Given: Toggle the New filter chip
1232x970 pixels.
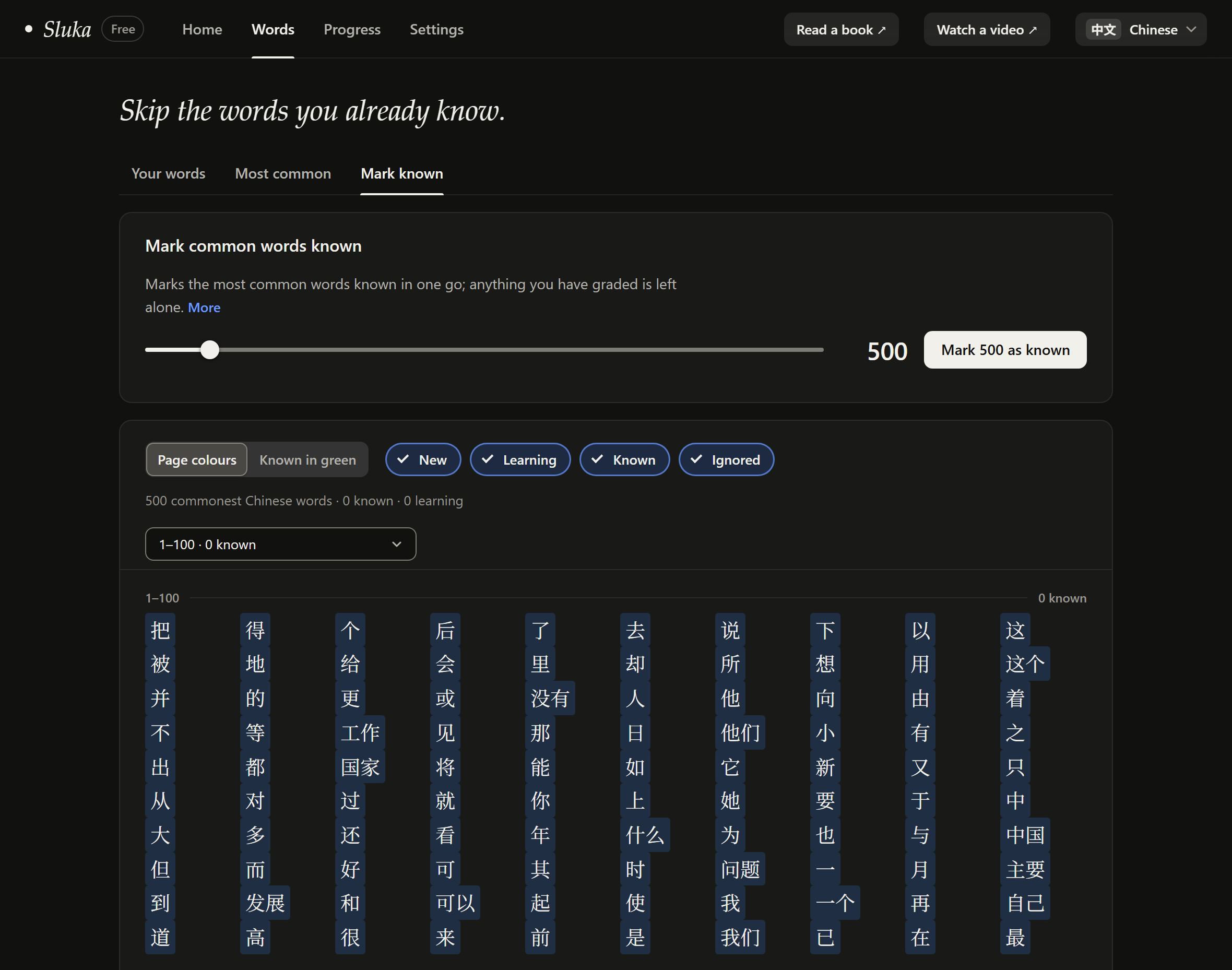Looking at the screenshot, I should (423, 459).
